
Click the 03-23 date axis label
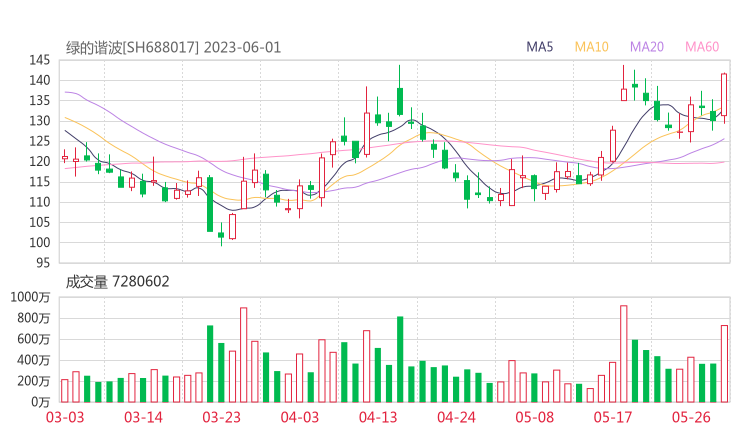(x=221, y=417)
